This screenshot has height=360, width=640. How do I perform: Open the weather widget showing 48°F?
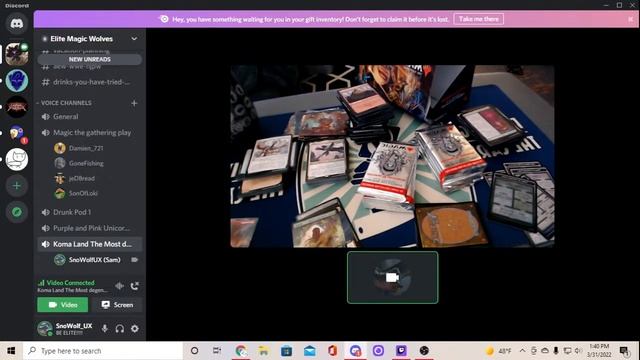click(x=498, y=351)
